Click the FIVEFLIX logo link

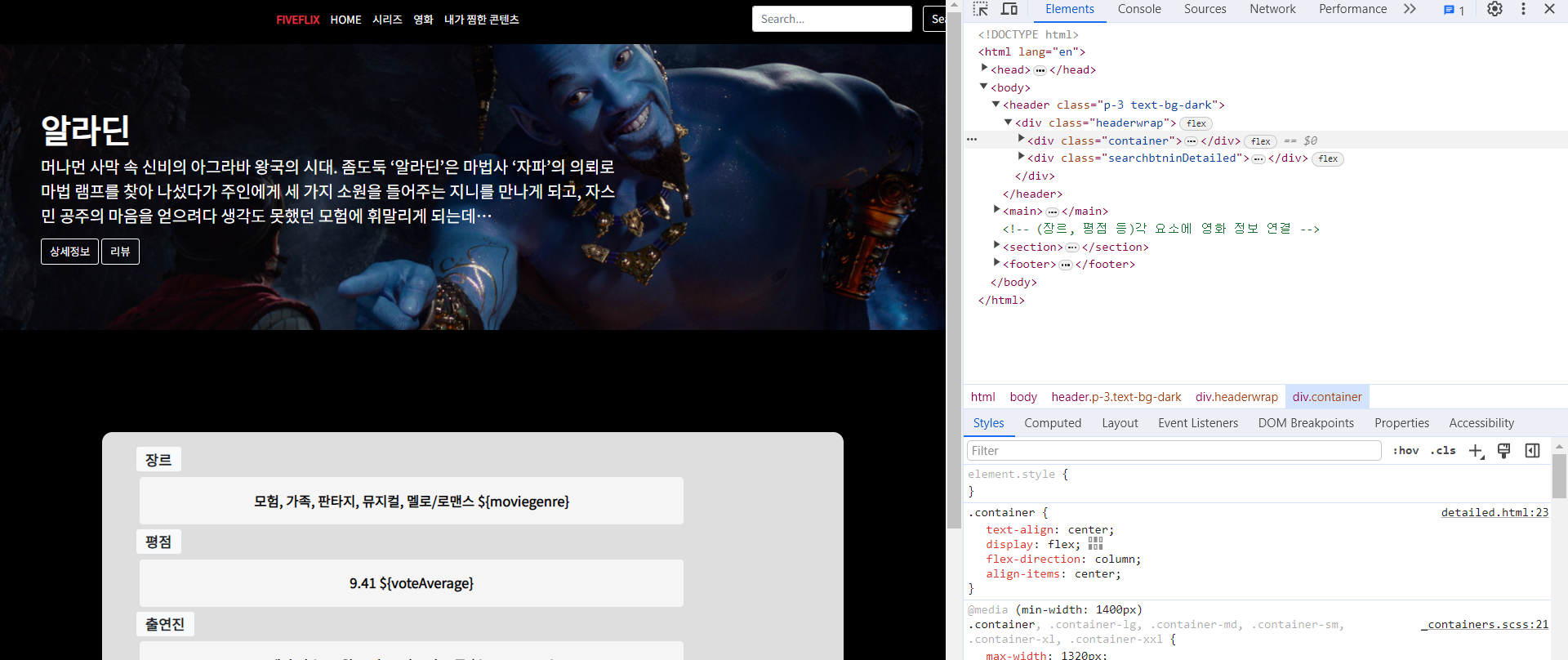point(297,20)
